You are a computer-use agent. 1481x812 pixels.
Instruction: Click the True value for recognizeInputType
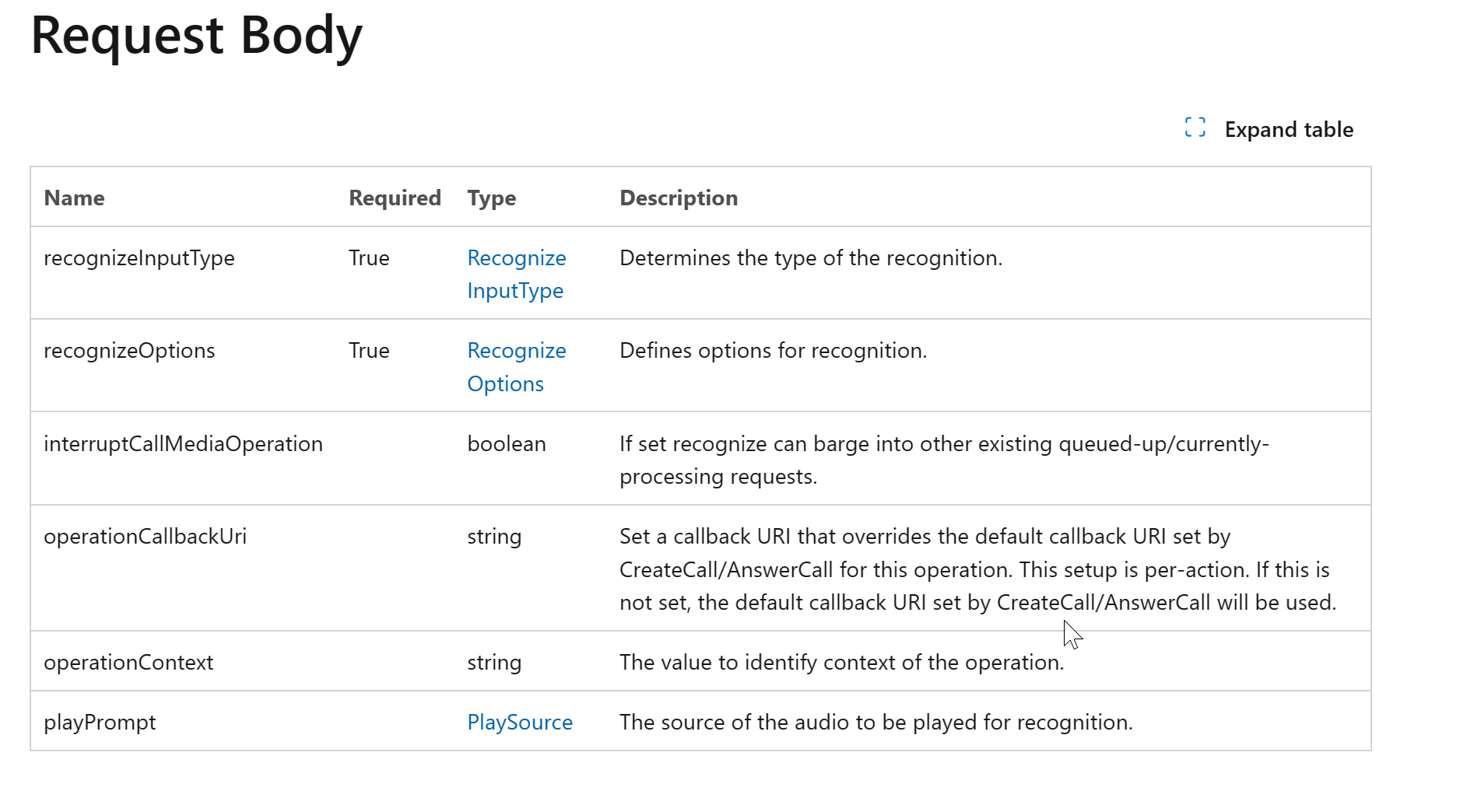[x=369, y=258]
